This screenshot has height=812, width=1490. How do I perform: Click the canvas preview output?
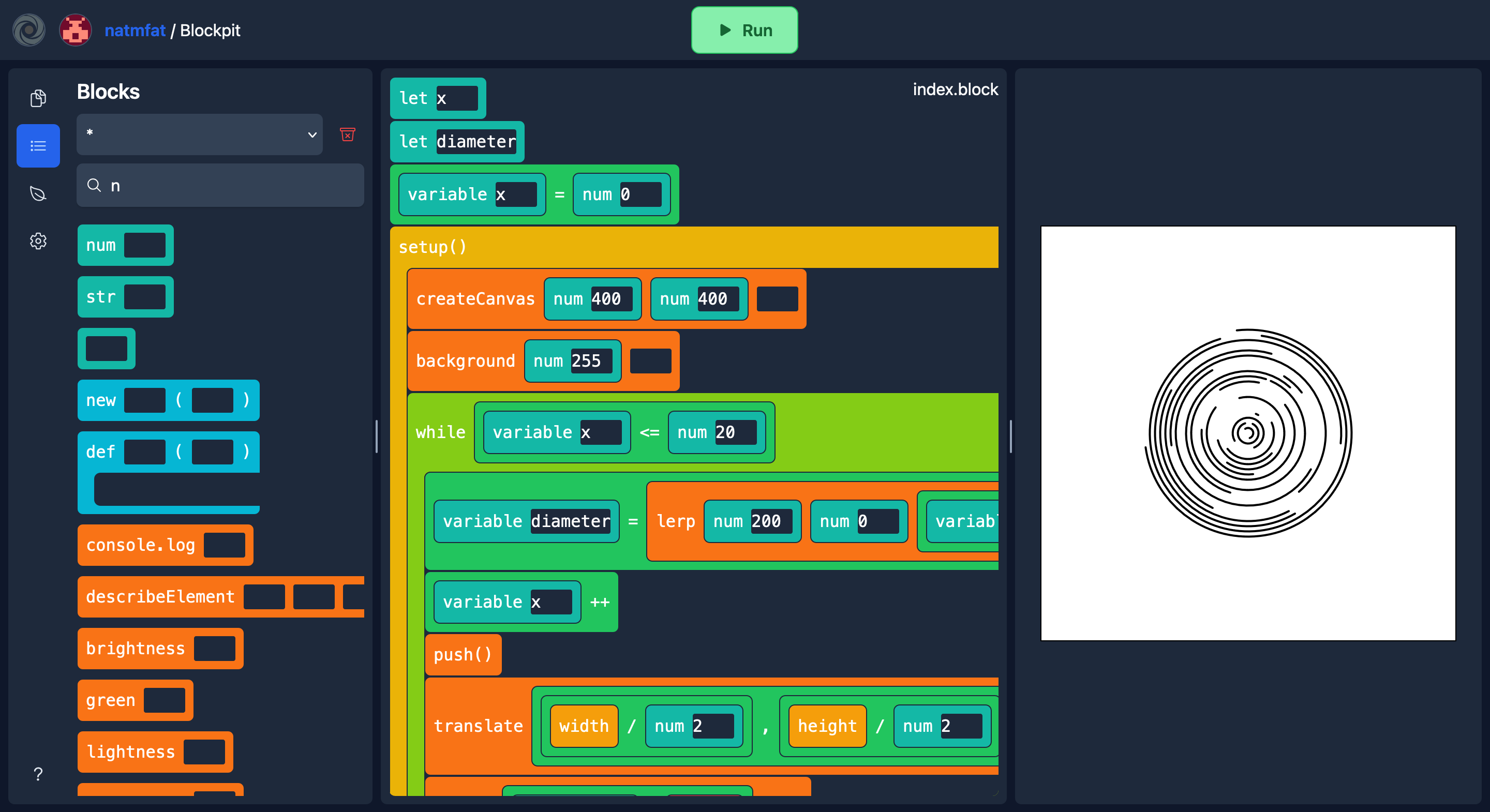tap(1248, 433)
